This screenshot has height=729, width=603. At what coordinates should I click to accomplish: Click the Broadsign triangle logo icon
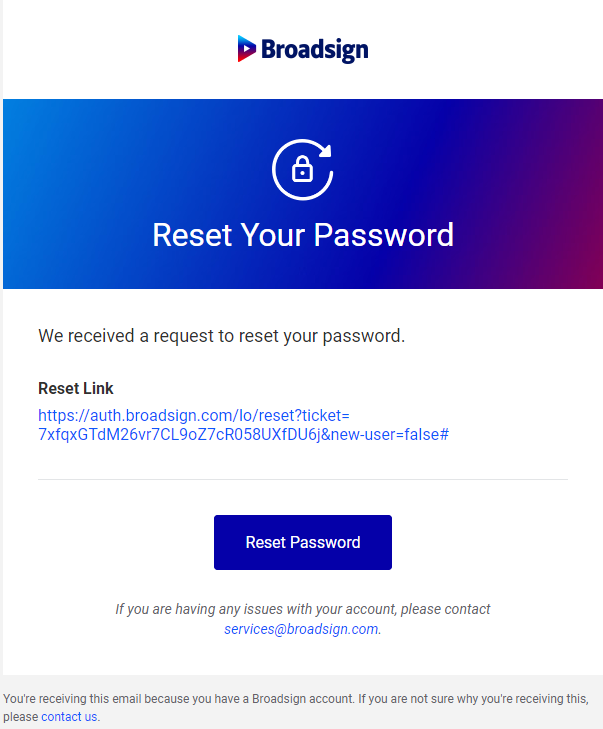[x=247, y=48]
